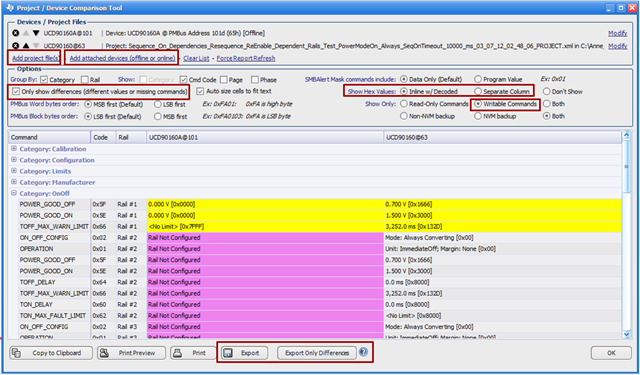The height and width of the screenshot is (375, 640).
Task: Collapse Category: OnOff
Action: pyautogui.click(x=14, y=193)
